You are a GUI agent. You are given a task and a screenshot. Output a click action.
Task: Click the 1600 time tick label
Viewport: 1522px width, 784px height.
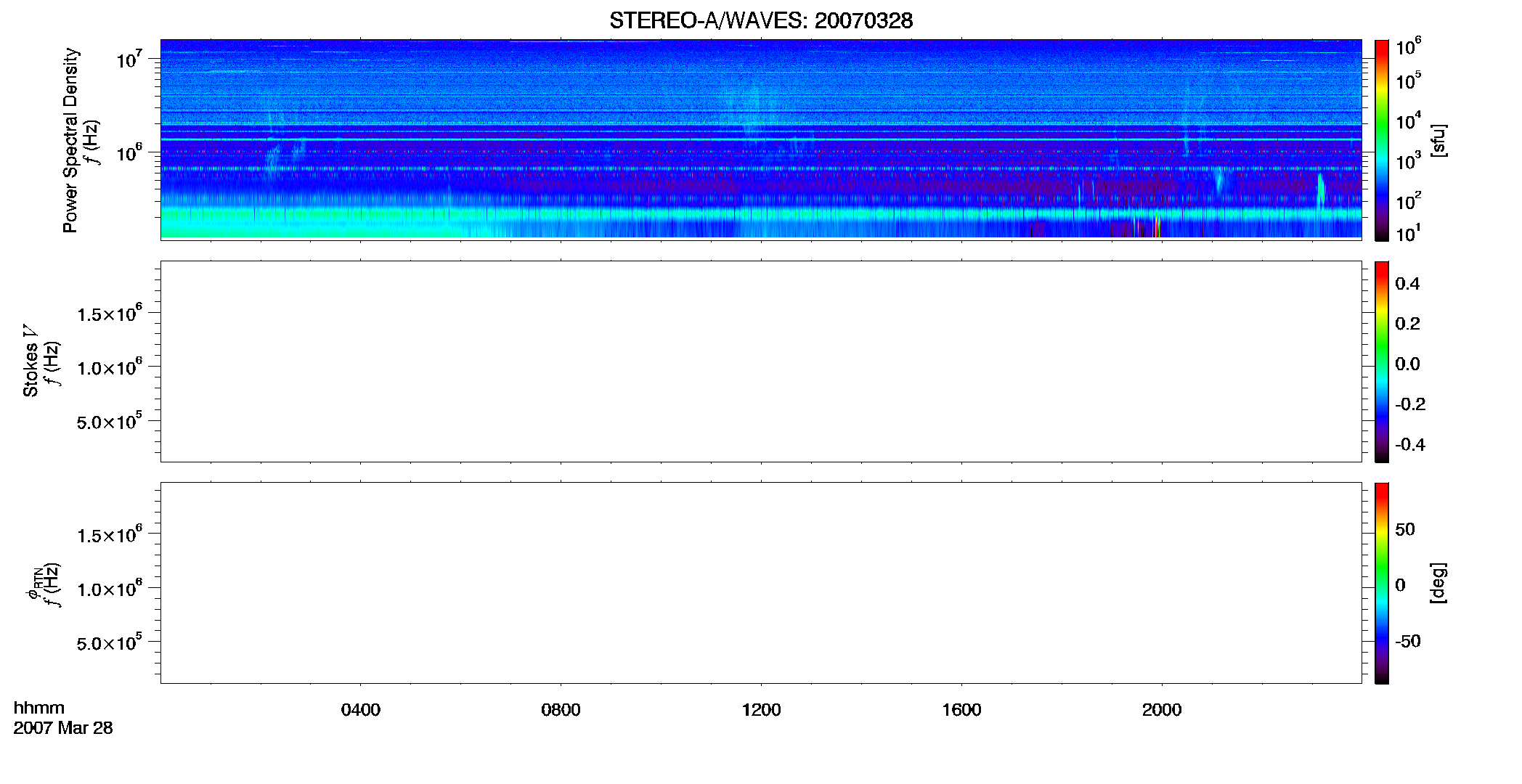pos(961,710)
